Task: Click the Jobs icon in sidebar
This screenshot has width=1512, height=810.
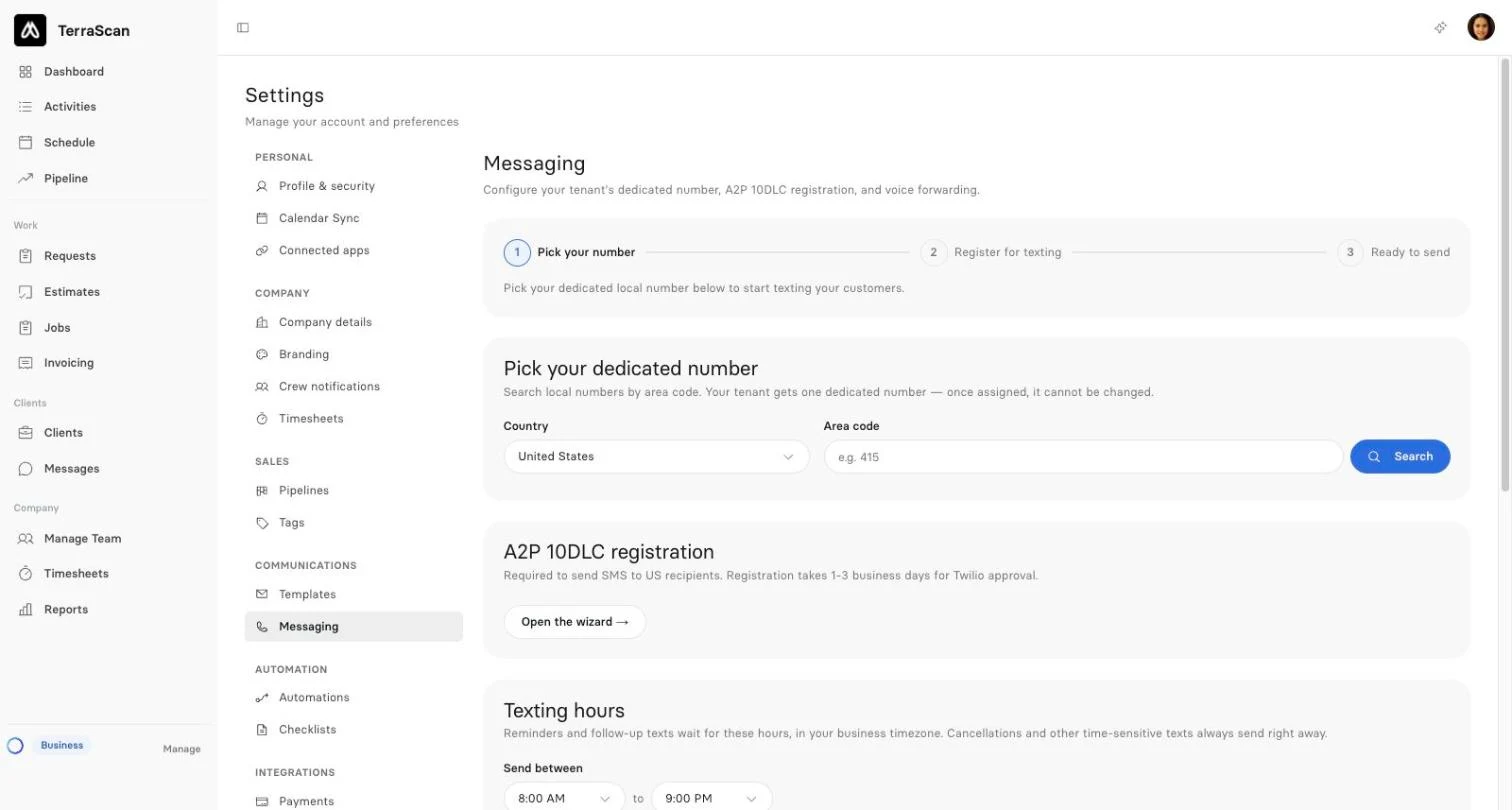Action: coord(26,328)
